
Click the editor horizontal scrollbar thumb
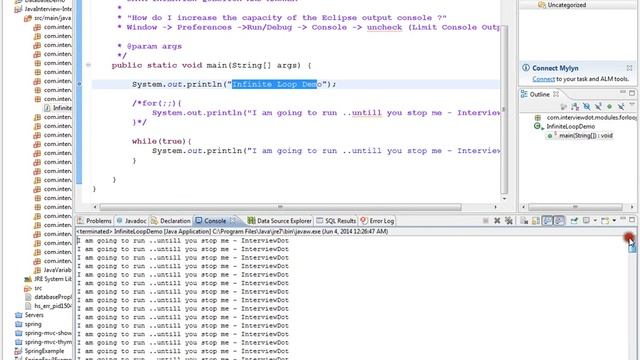point(280,207)
